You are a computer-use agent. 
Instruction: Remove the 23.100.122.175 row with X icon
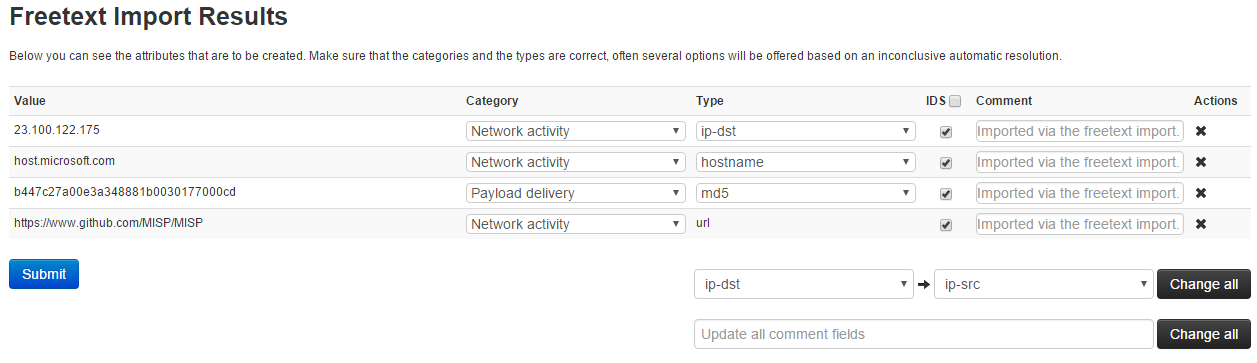(1201, 131)
